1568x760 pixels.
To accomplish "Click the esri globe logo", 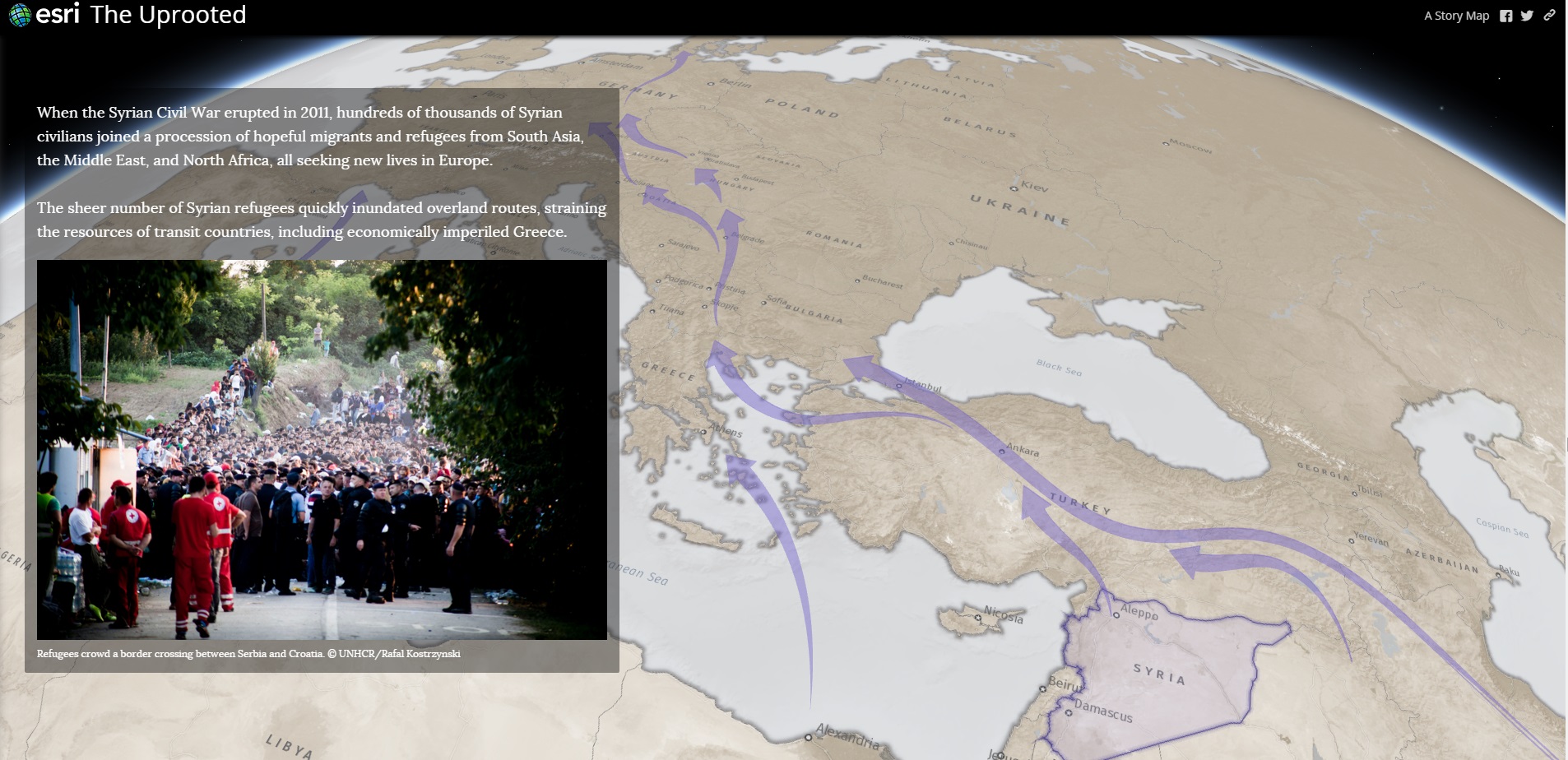I will pos(20,16).
